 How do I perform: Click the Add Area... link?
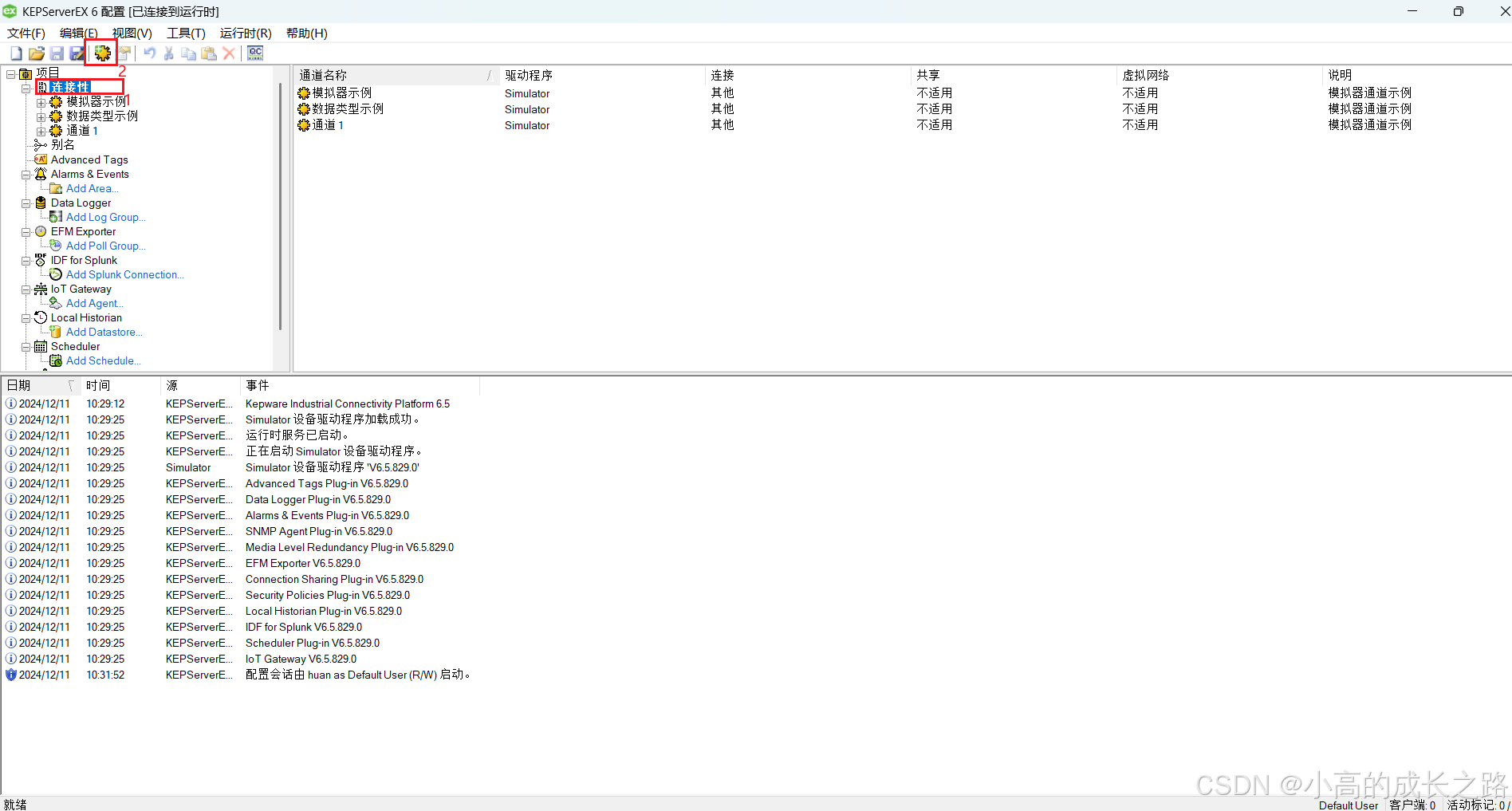[92, 188]
